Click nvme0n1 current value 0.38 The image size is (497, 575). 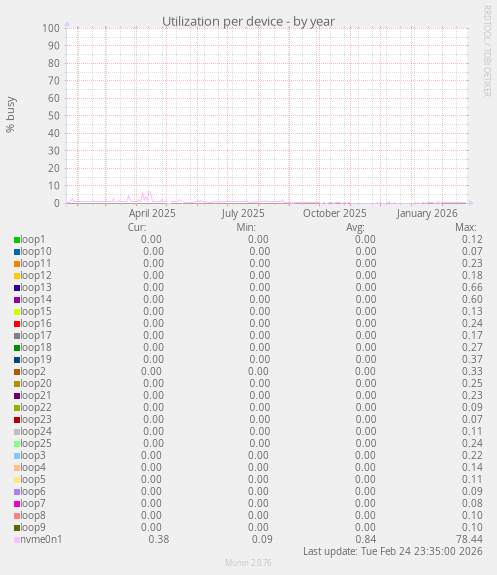point(158,539)
